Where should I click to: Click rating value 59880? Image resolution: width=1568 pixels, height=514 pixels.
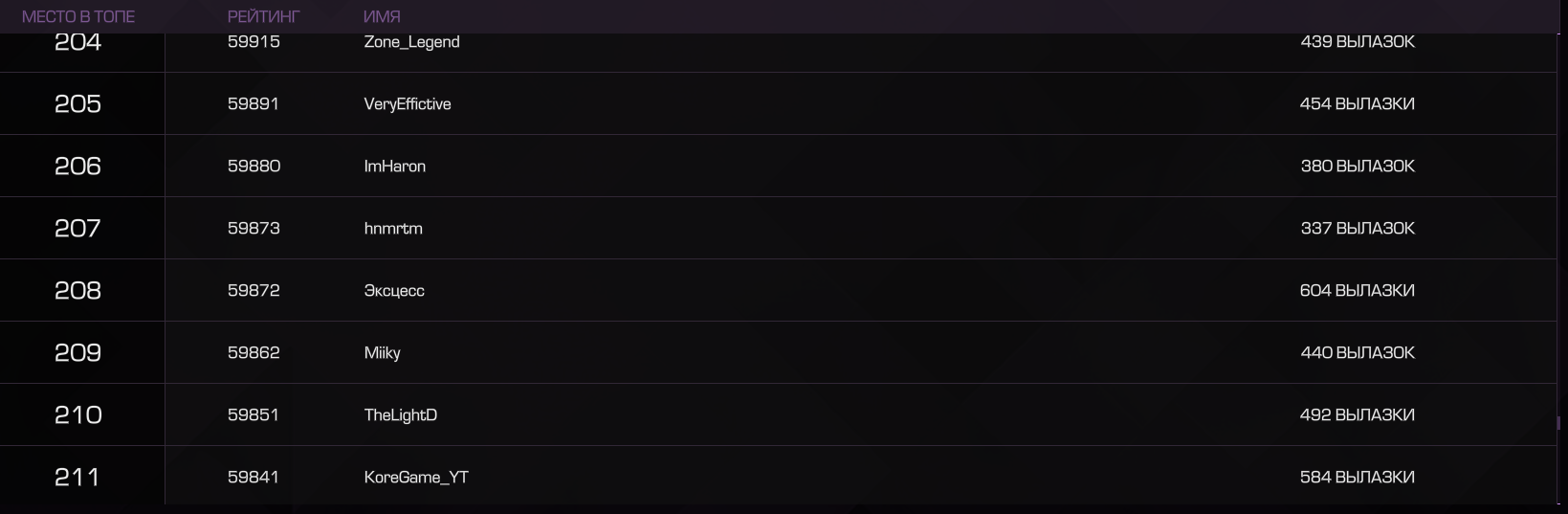pyautogui.click(x=254, y=167)
